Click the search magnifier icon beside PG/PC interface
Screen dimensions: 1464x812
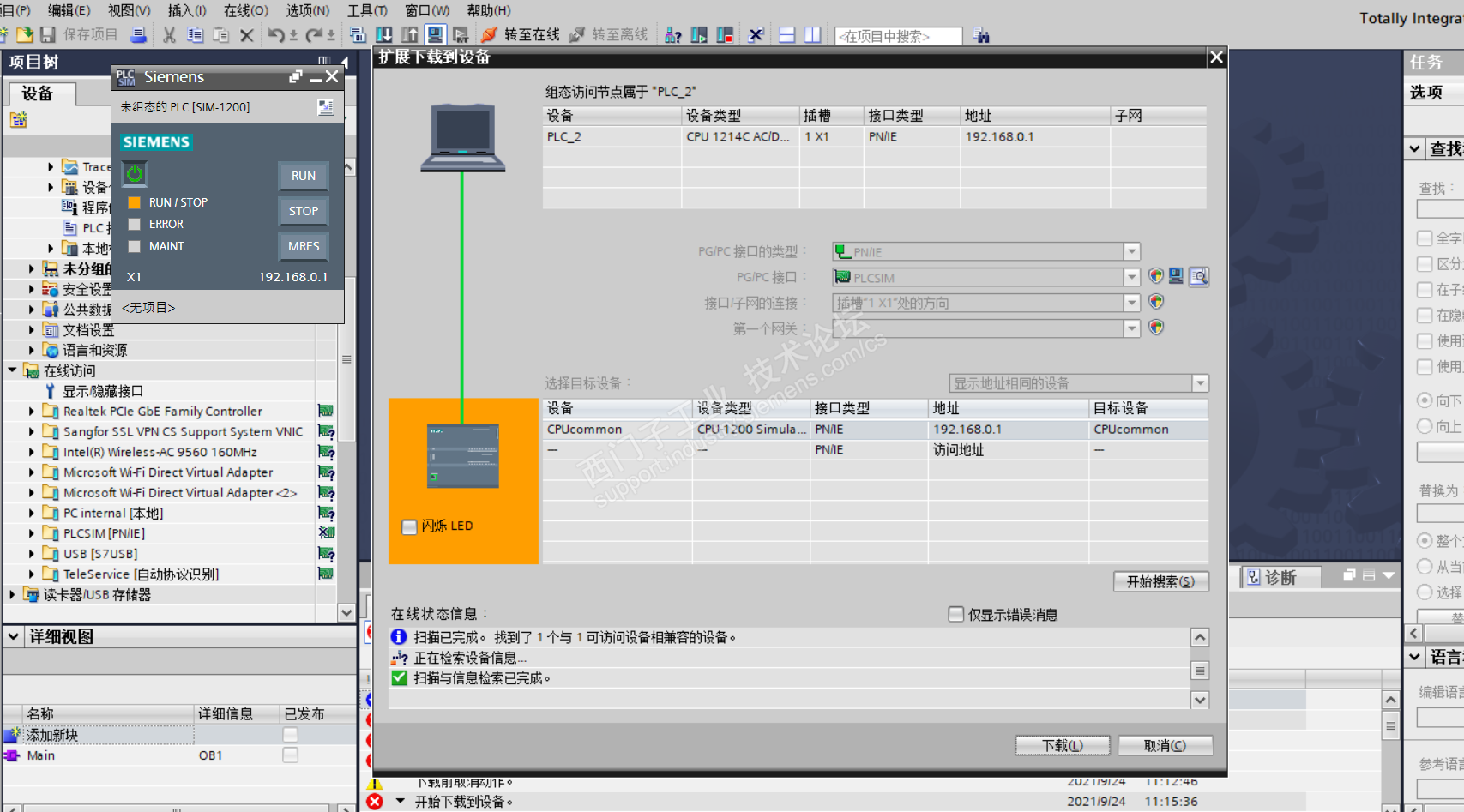click(1199, 277)
